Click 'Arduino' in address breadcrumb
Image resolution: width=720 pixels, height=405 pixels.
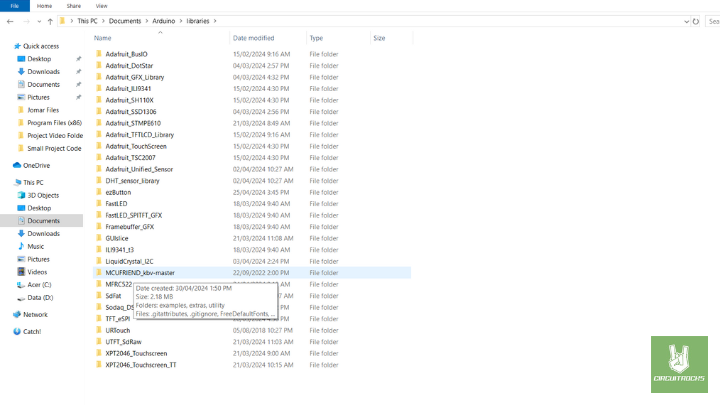163,21
